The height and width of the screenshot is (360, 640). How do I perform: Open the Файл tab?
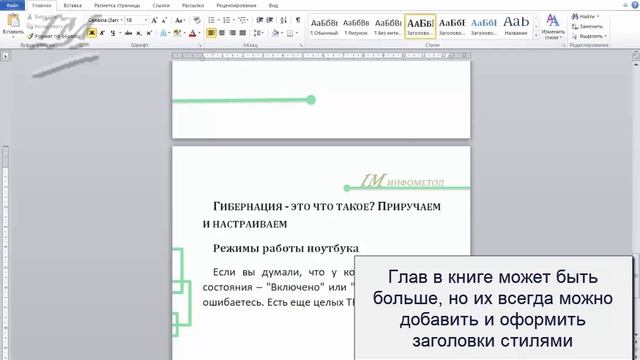point(13,5)
